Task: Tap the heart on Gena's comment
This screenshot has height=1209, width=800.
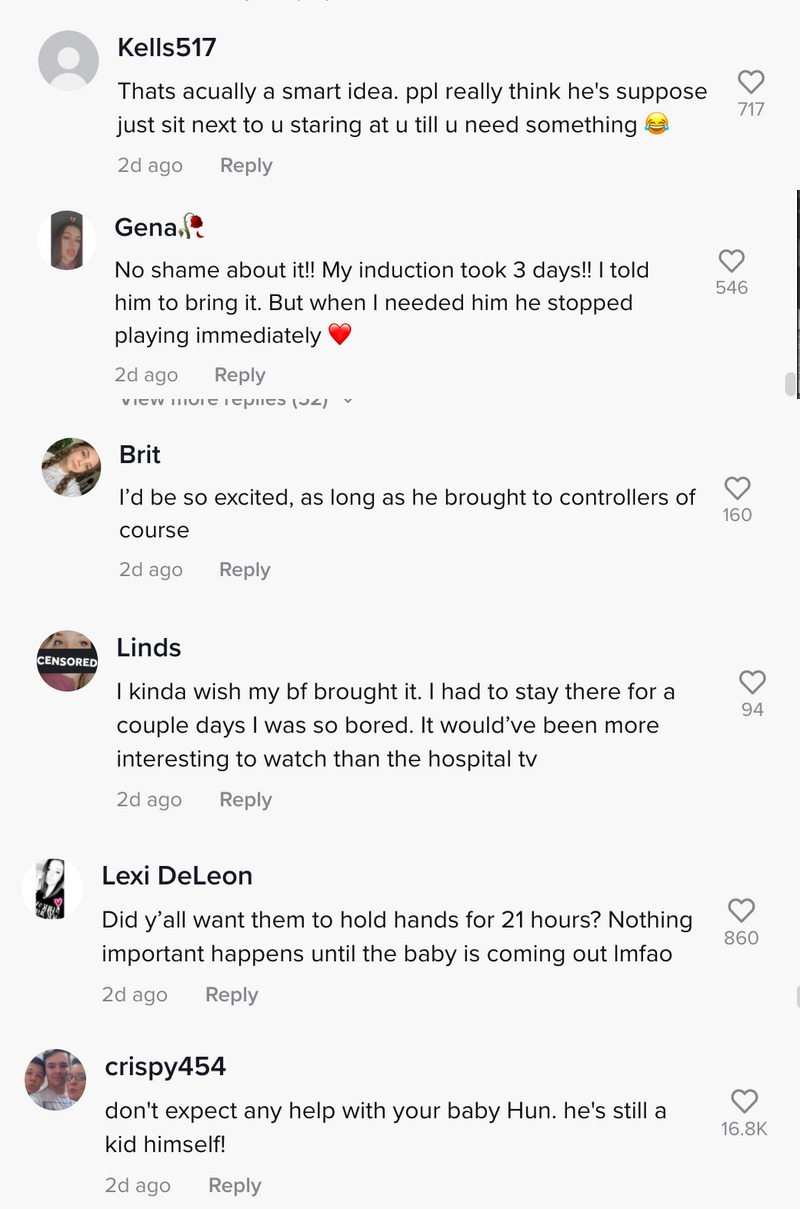Action: [732, 260]
